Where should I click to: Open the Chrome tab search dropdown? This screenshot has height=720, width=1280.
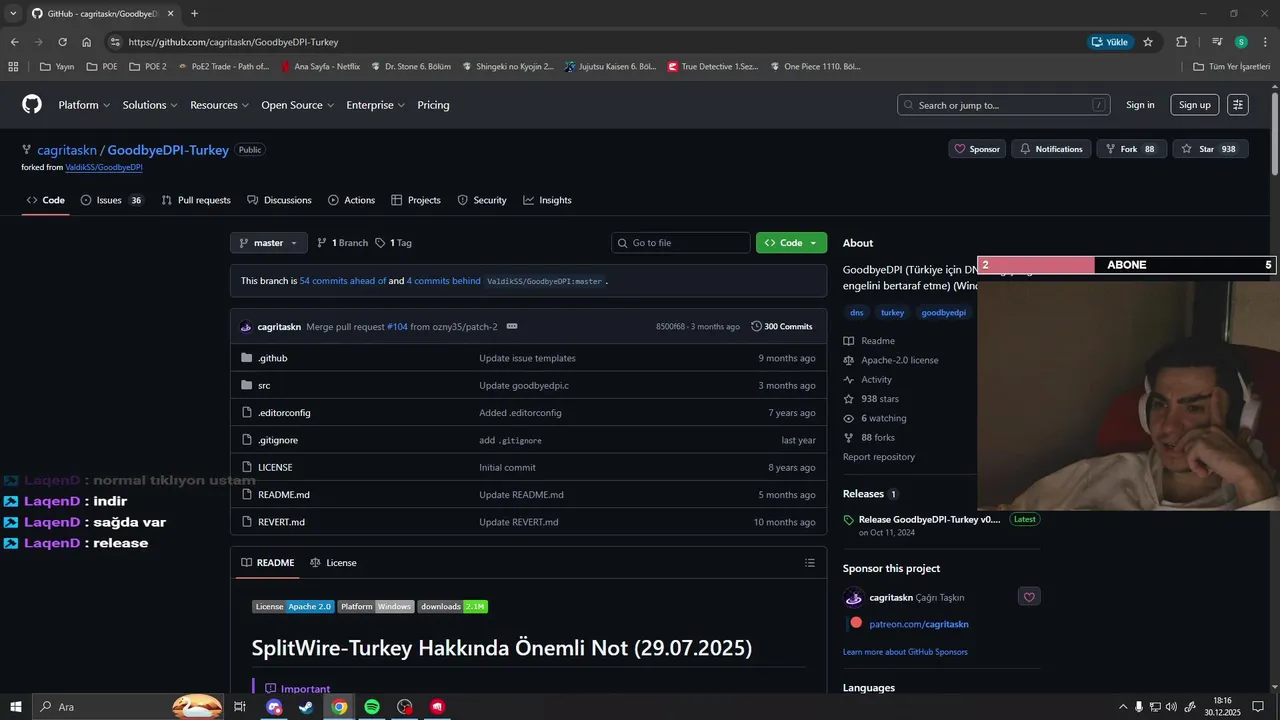coord(13,14)
